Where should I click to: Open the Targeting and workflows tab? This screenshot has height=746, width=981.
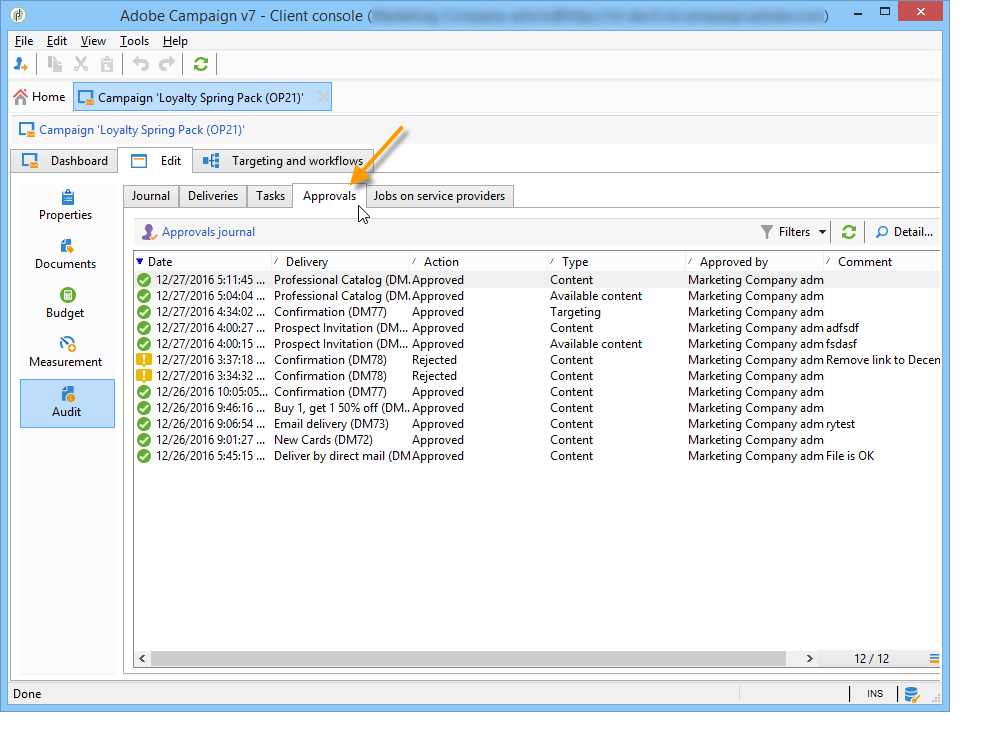tap(283, 161)
